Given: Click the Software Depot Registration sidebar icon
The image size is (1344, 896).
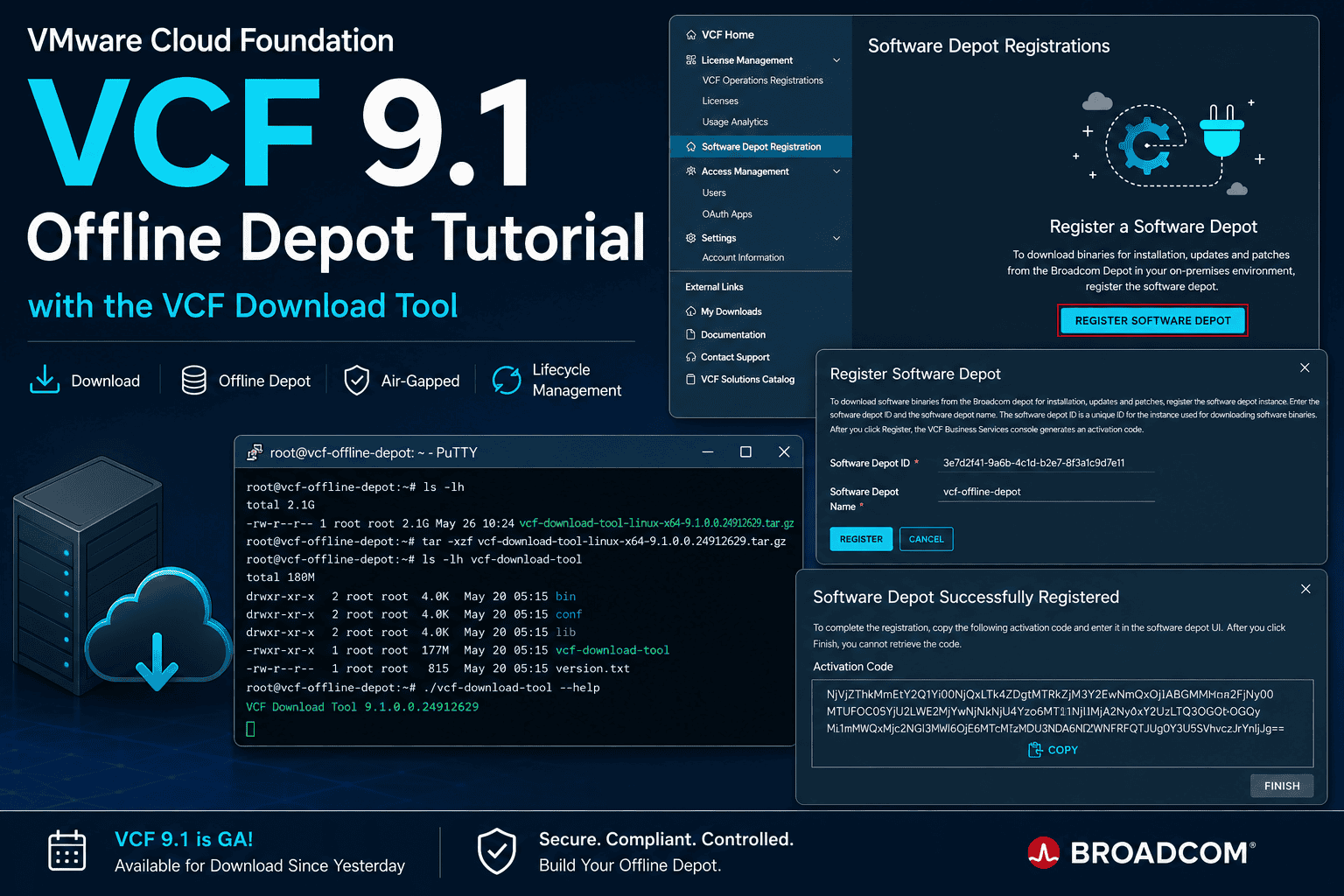Looking at the screenshot, I should point(691,147).
